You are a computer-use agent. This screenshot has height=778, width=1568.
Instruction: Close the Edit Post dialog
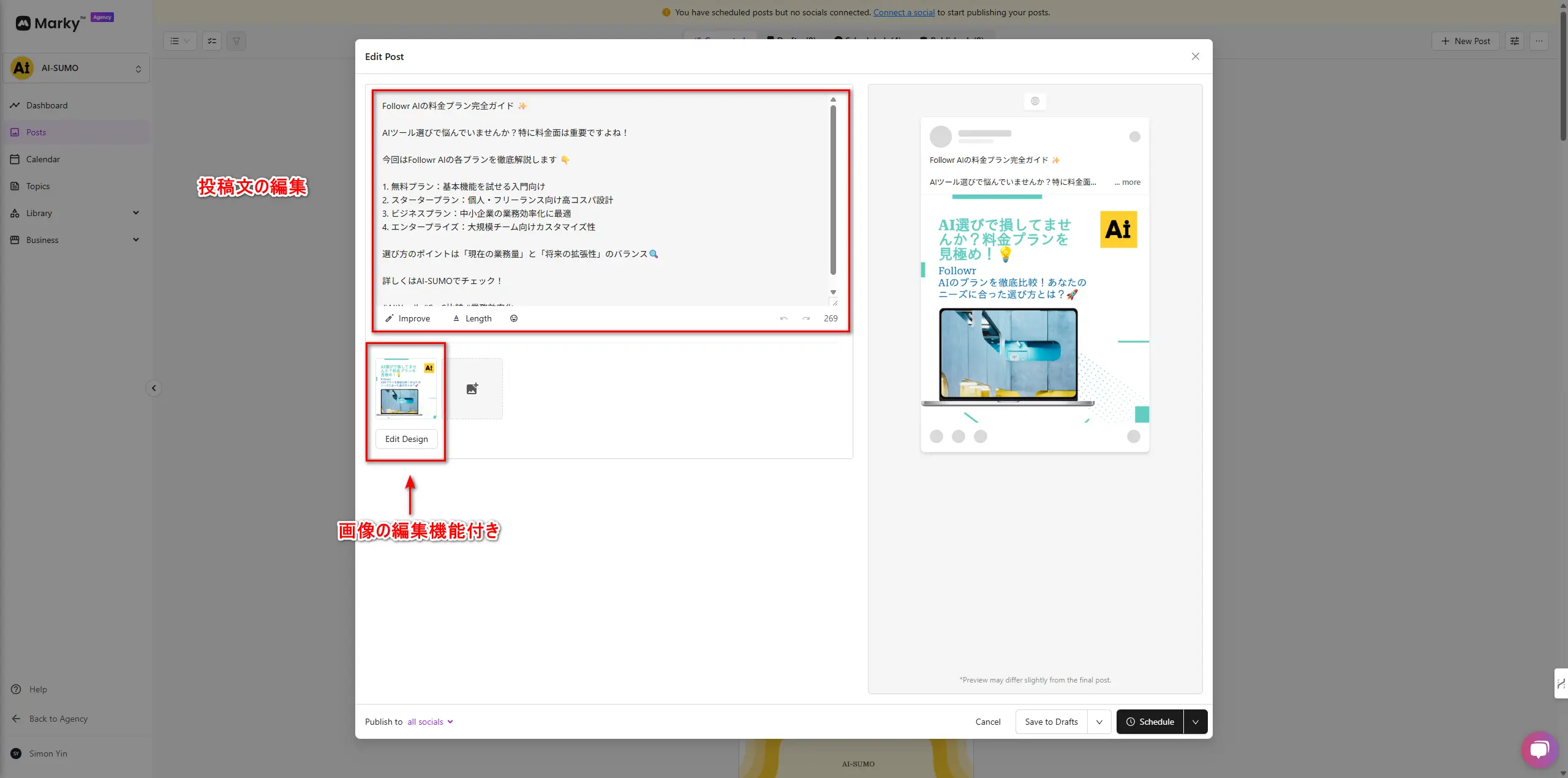tap(1195, 56)
